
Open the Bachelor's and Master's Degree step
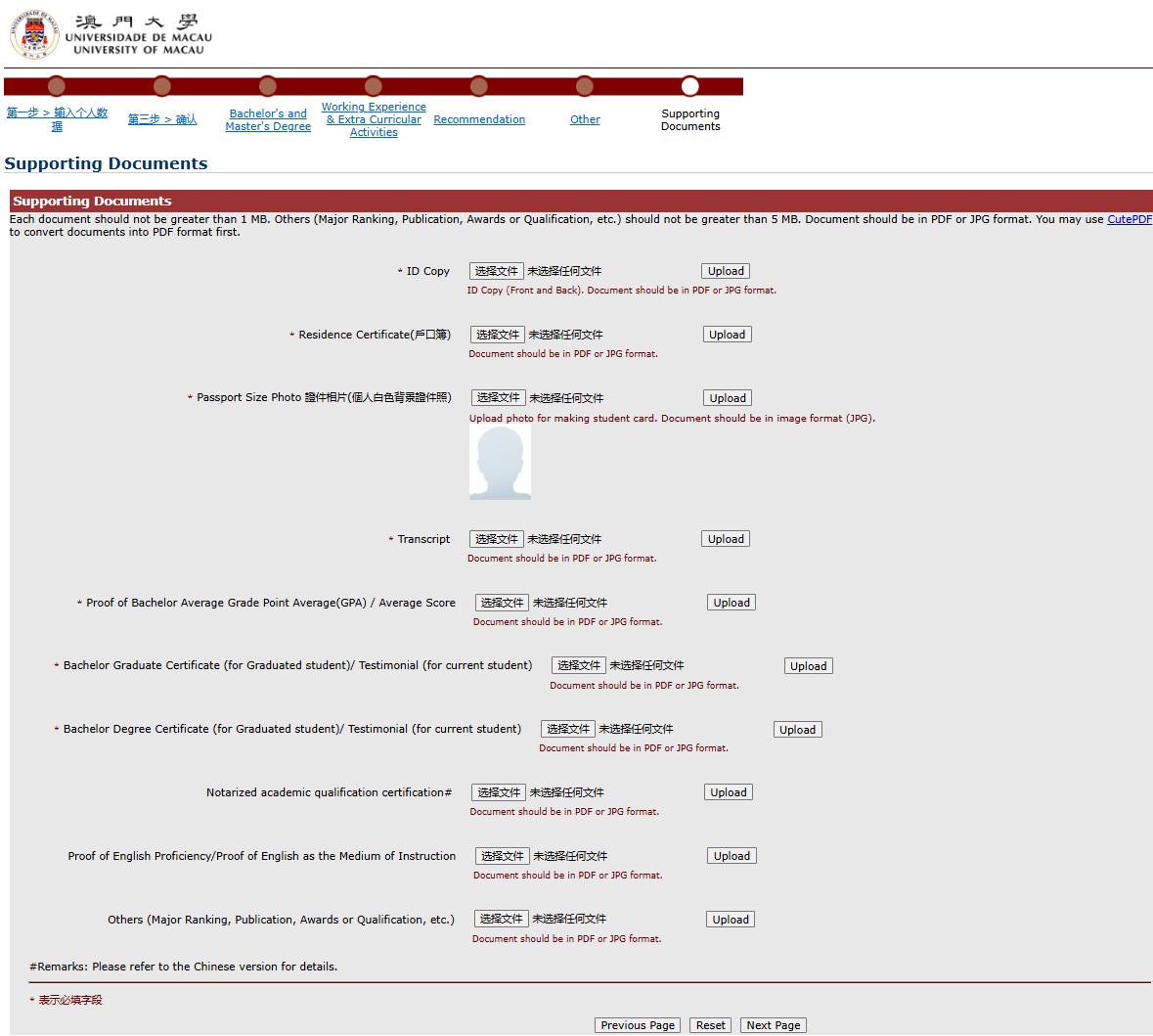point(268,120)
